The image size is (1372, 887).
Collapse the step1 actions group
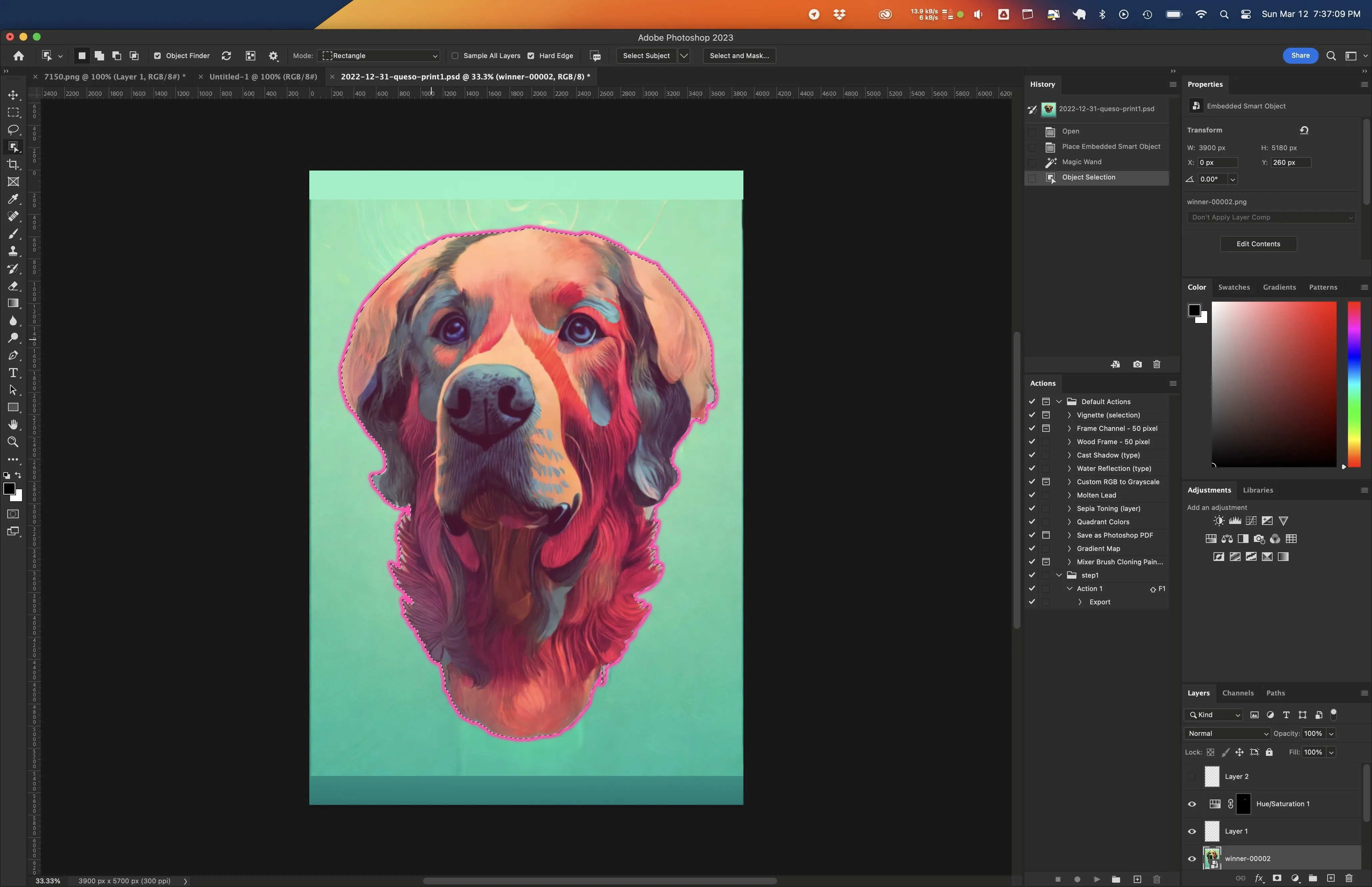point(1059,575)
